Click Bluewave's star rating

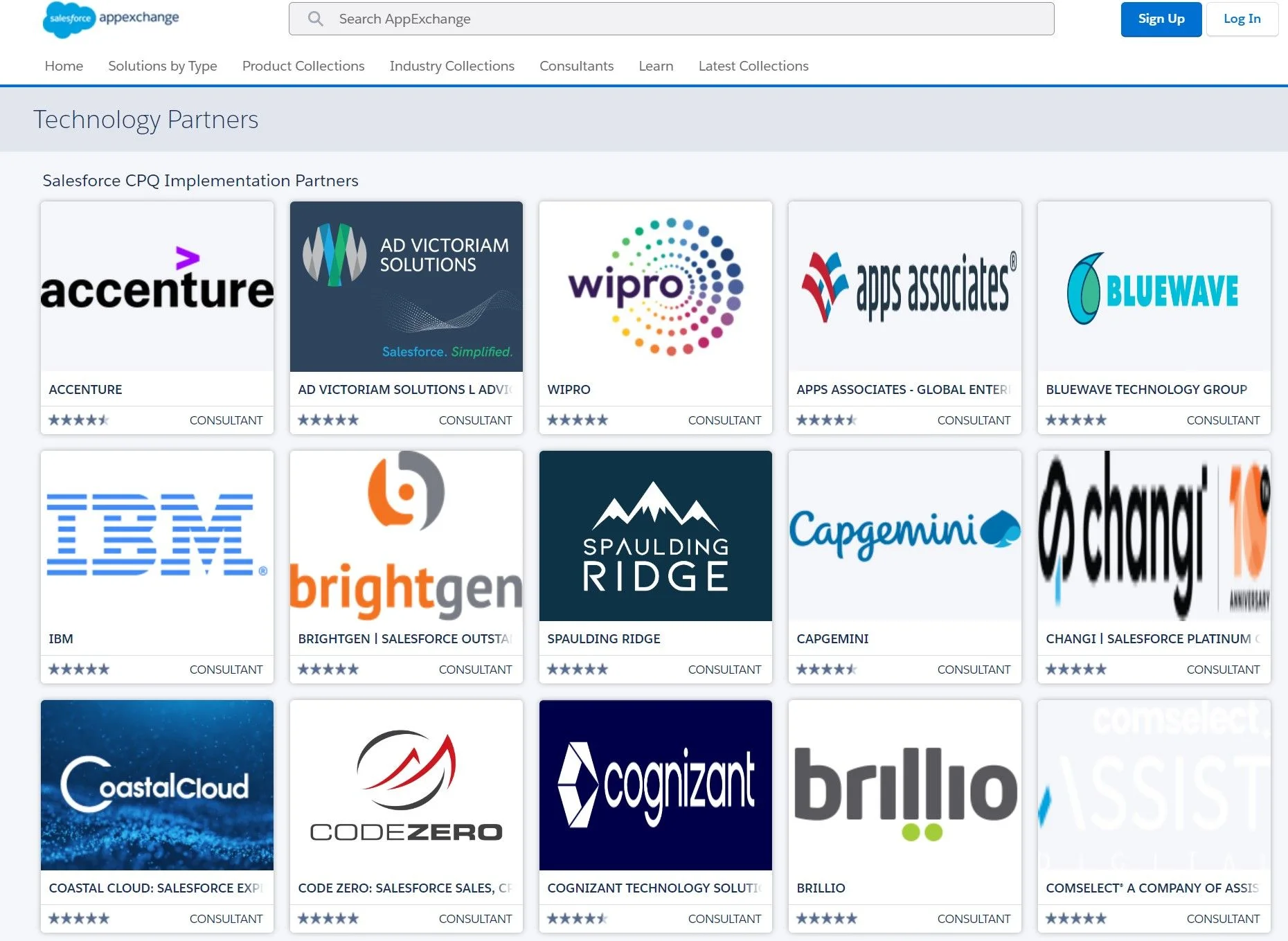pyautogui.click(x=1076, y=420)
